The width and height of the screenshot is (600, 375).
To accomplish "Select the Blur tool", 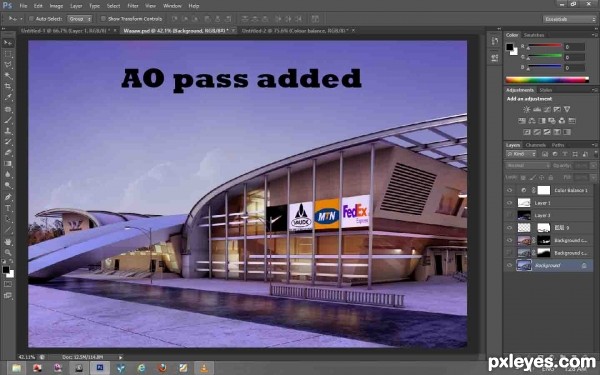I will click(8, 174).
